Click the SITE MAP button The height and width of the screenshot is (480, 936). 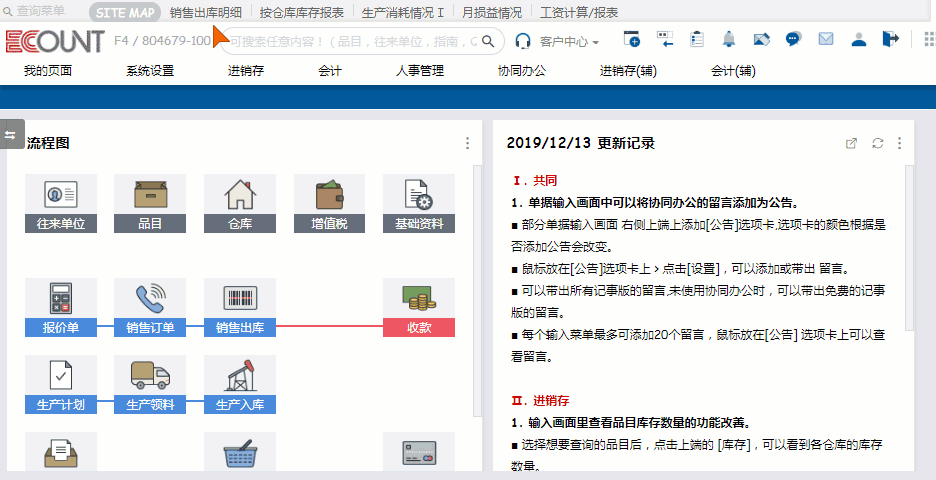point(125,12)
